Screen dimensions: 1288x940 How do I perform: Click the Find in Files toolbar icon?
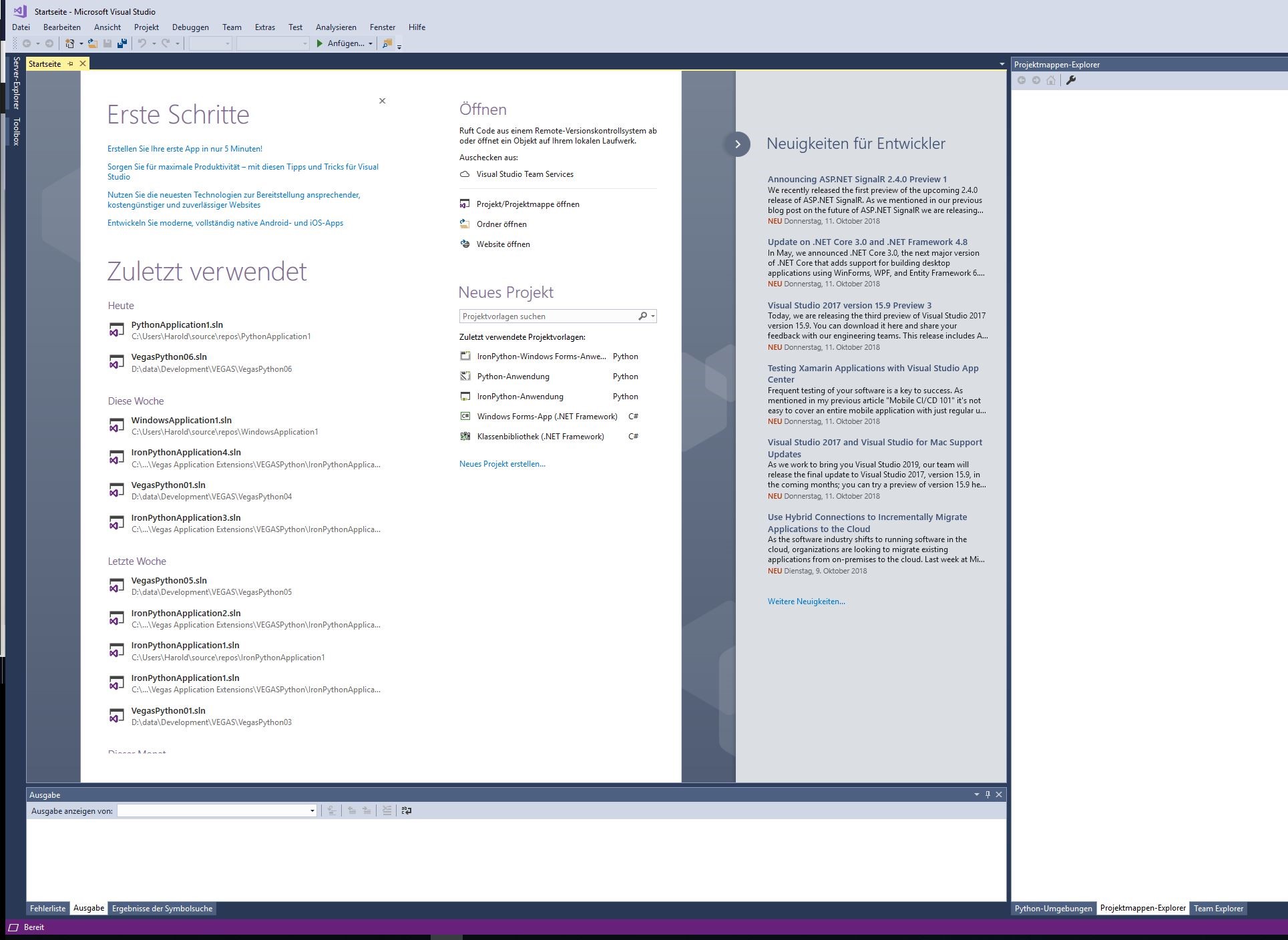pyautogui.click(x=387, y=43)
